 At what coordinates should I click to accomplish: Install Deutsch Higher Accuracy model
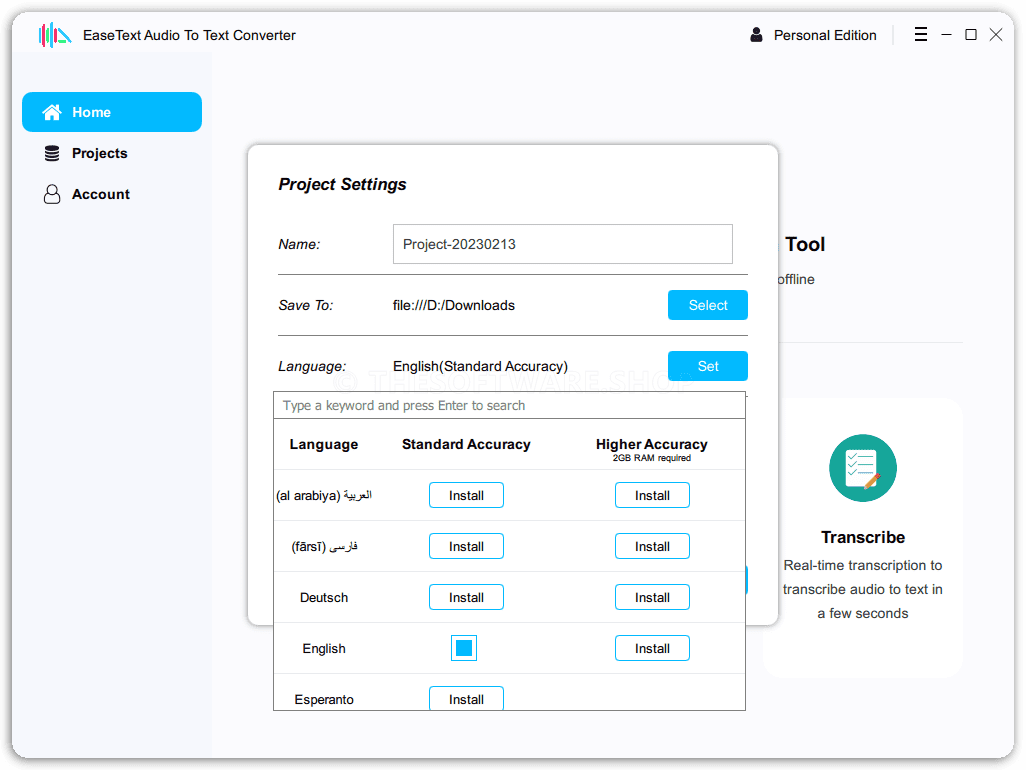click(652, 597)
